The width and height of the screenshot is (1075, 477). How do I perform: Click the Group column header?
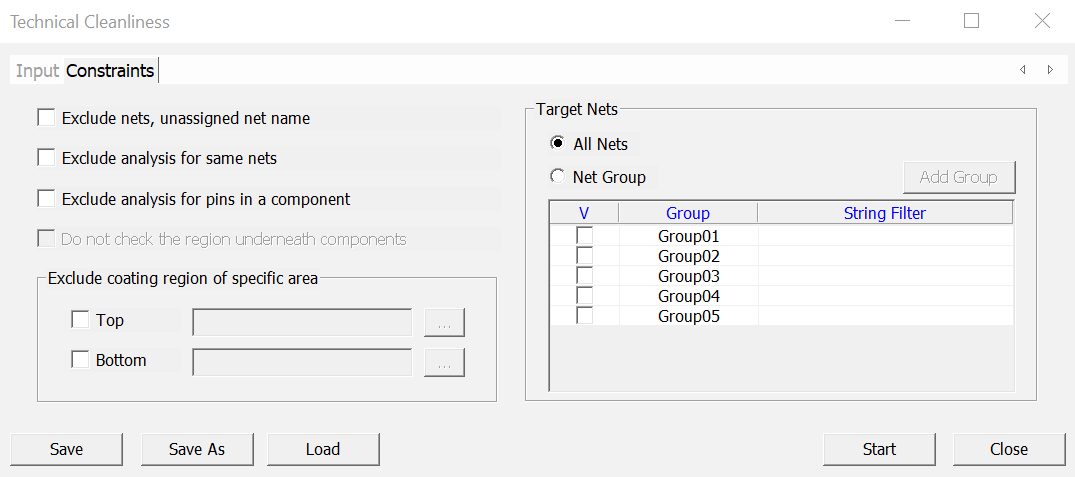687,213
